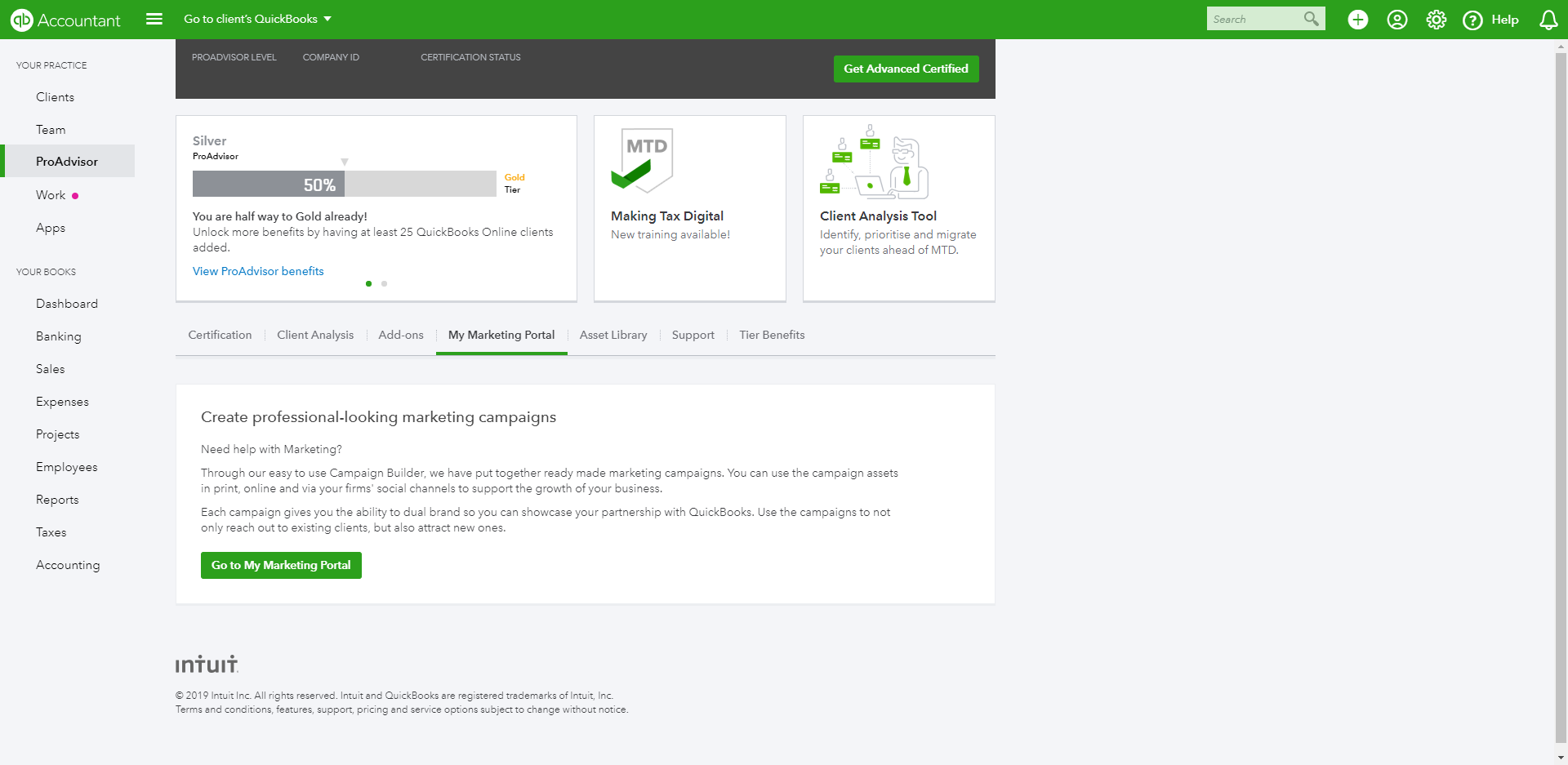Click Go to My Marketing Portal button

(x=281, y=565)
